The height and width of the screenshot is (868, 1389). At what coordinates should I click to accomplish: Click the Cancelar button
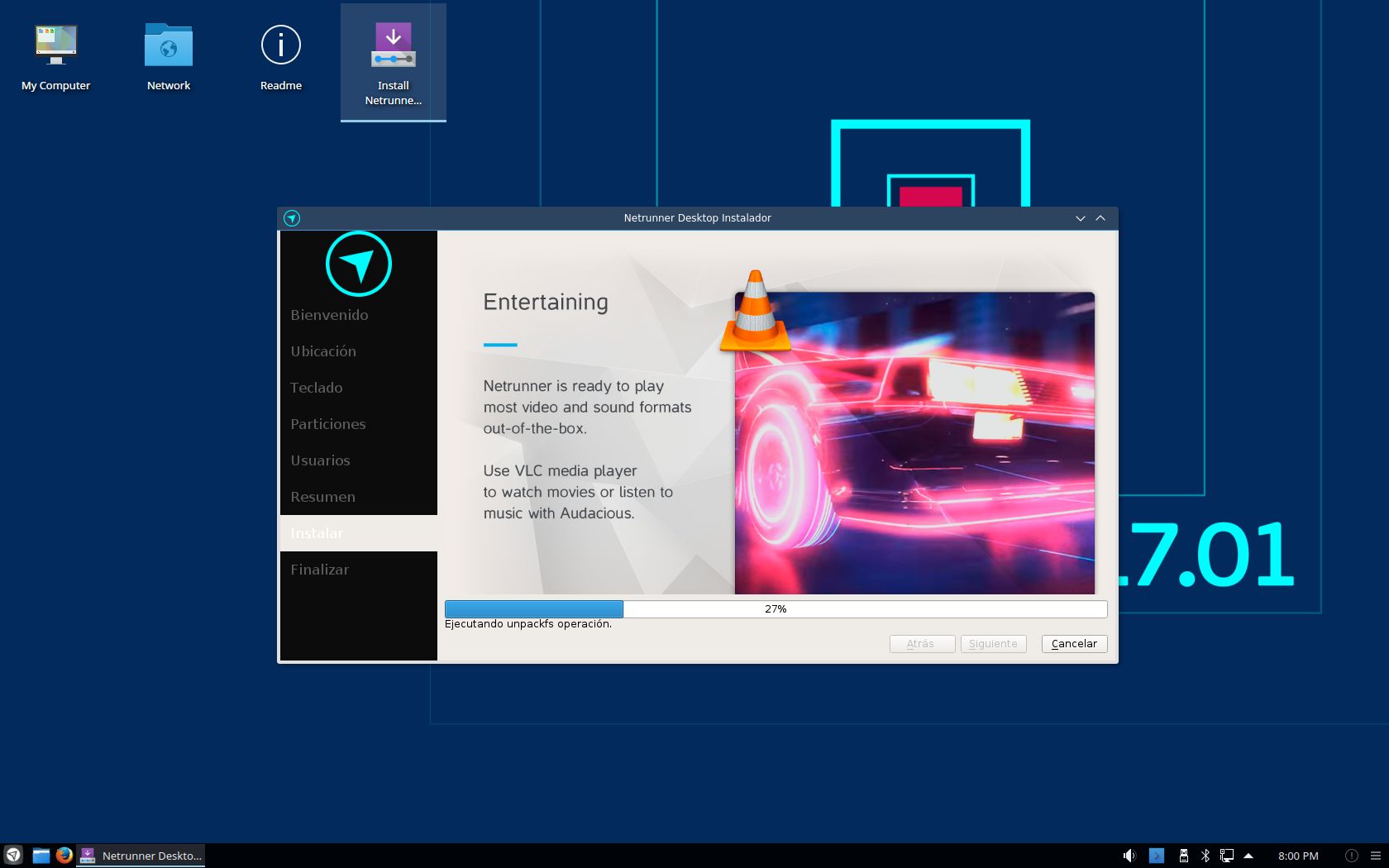(x=1074, y=644)
